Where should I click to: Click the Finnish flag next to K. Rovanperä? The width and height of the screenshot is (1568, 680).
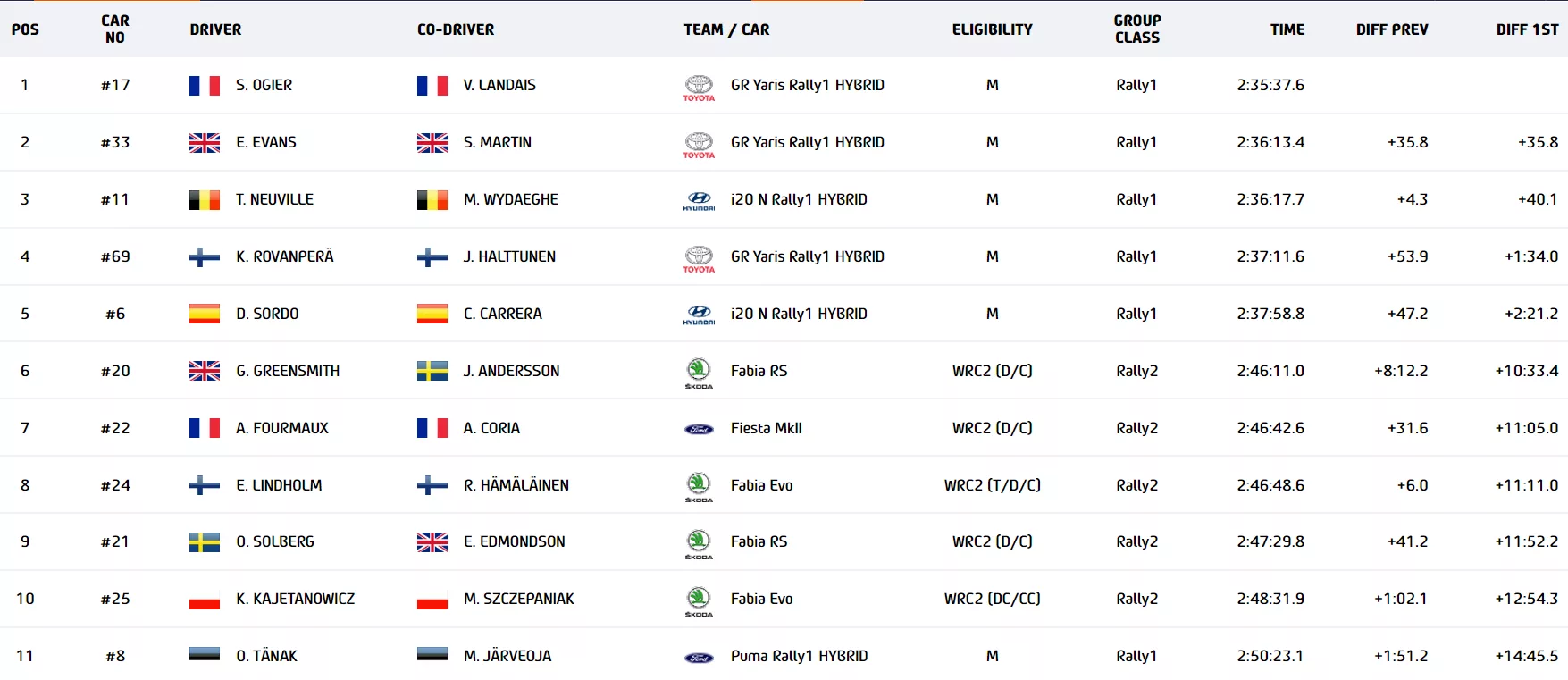(205, 257)
